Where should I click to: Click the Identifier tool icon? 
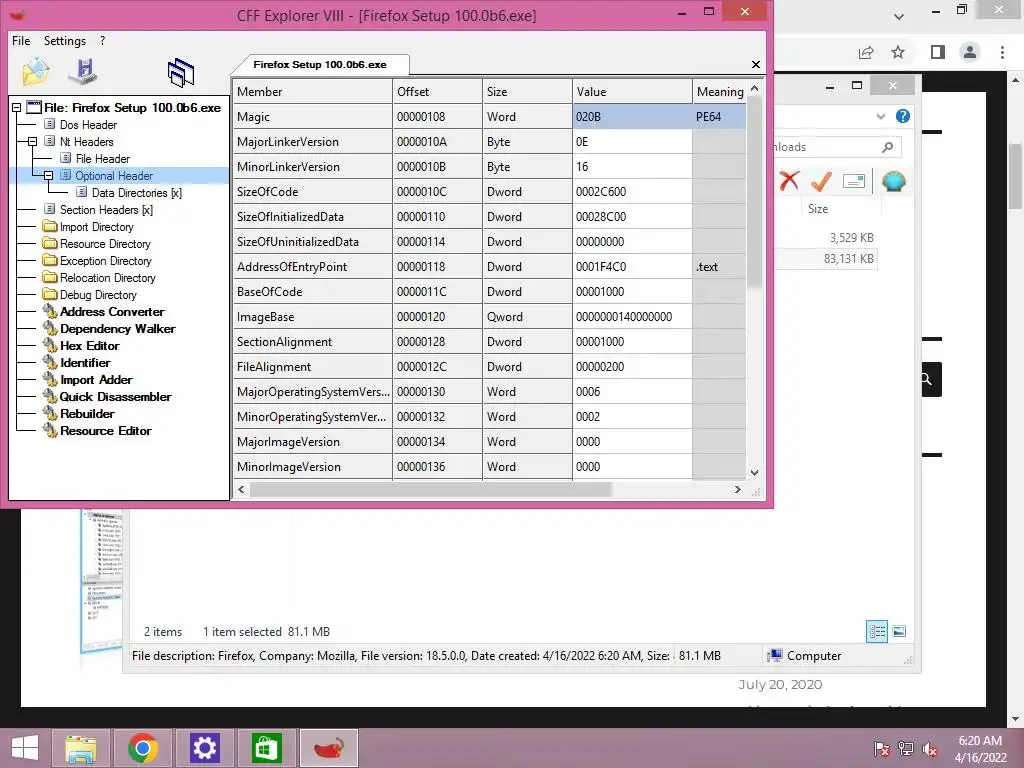50,362
